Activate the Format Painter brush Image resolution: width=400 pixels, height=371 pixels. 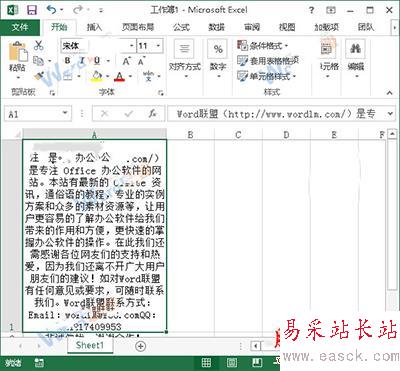pyautogui.click(x=39, y=76)
